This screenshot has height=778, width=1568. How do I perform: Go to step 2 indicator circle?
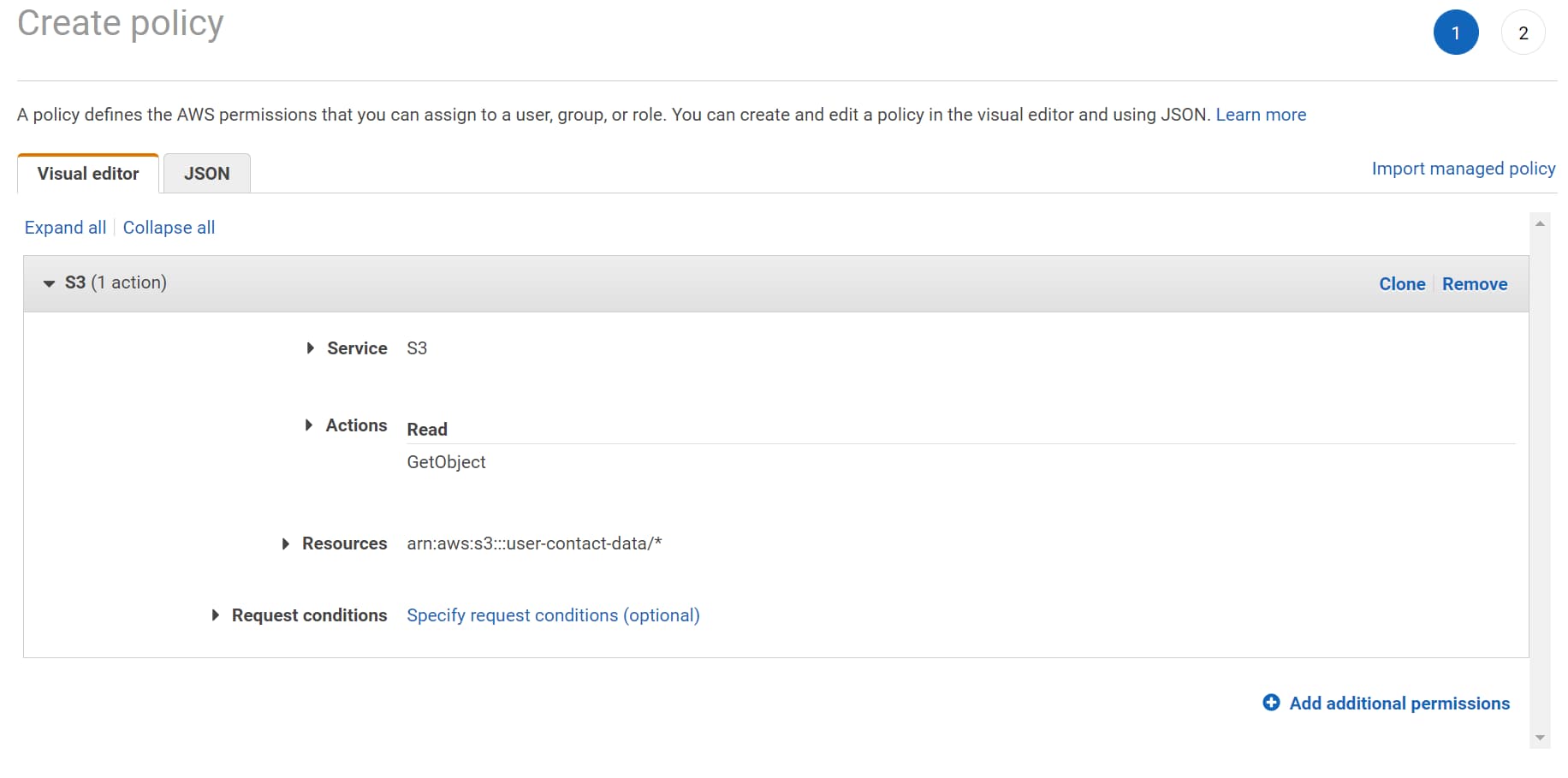pyautogui.click(x=1523, y=33)
